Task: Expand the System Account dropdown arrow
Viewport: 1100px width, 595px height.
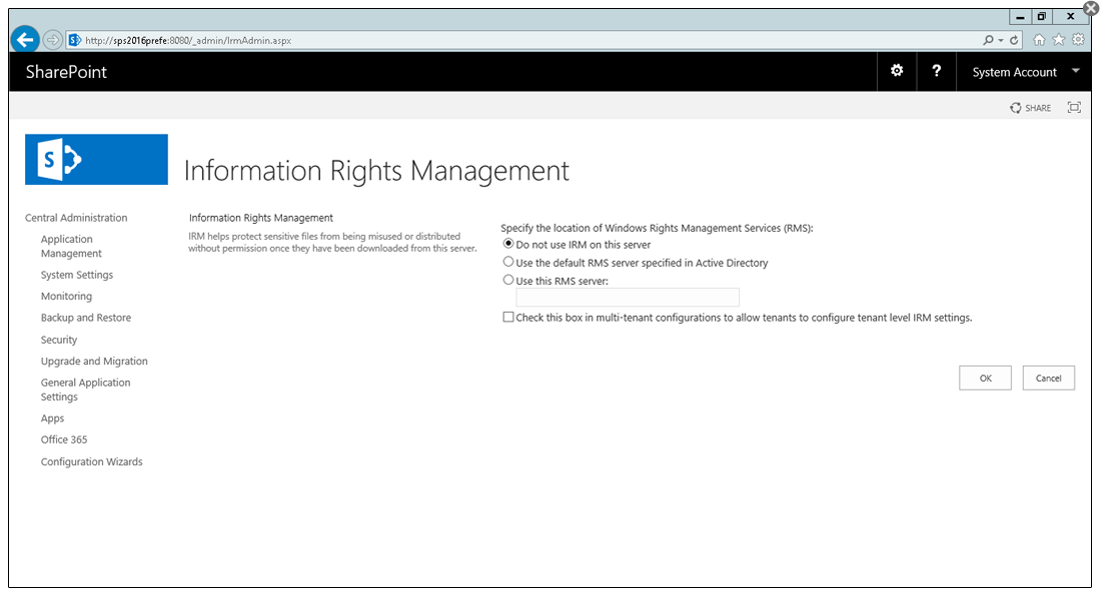Action: click(x=1075, y=71)
